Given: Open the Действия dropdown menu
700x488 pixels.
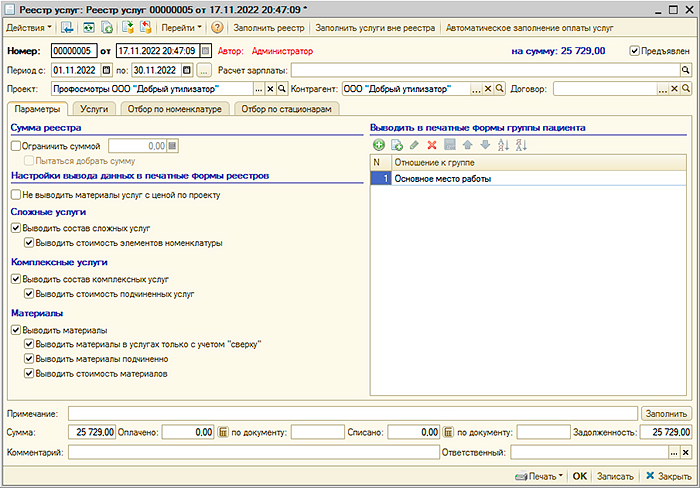Looking at the screenshot, I should tap(28, 29).
